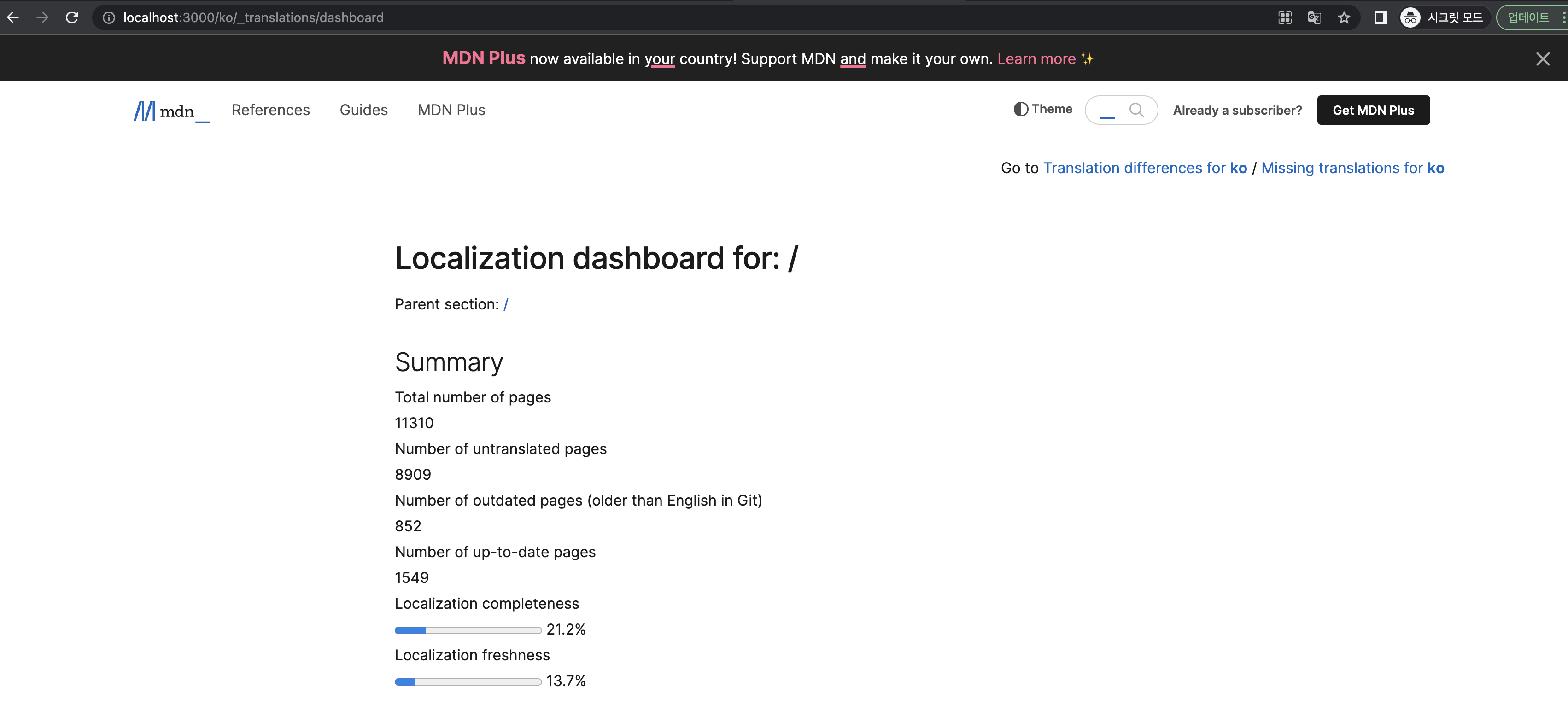Reload the page with refresh icon
This screenshot has width=1568, height=722.
pos(72,17)
